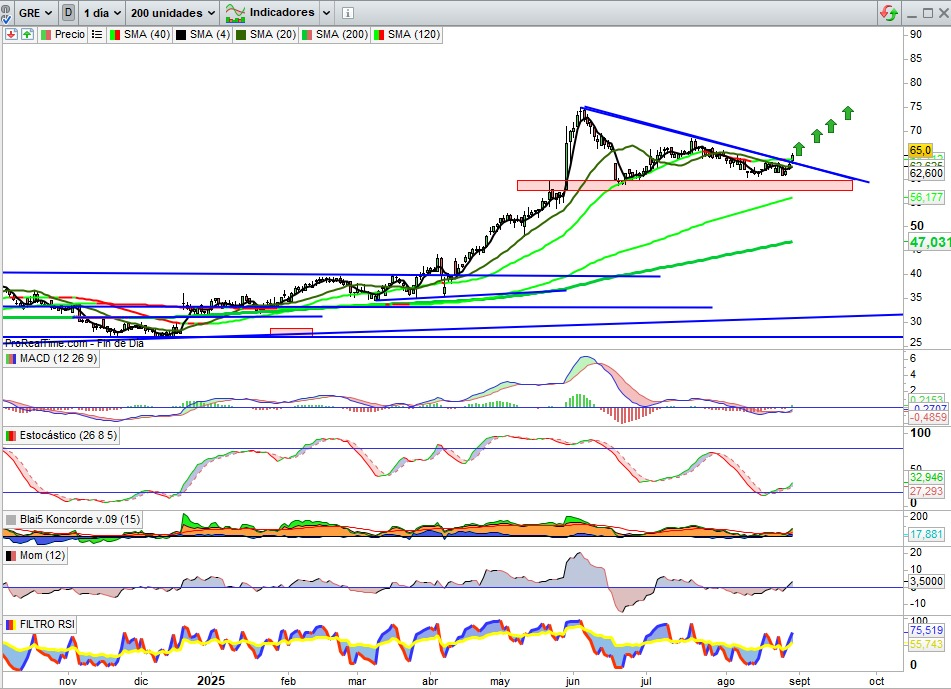
Task: Click the 75,519 RSI filter value
Action: (926, 630)
